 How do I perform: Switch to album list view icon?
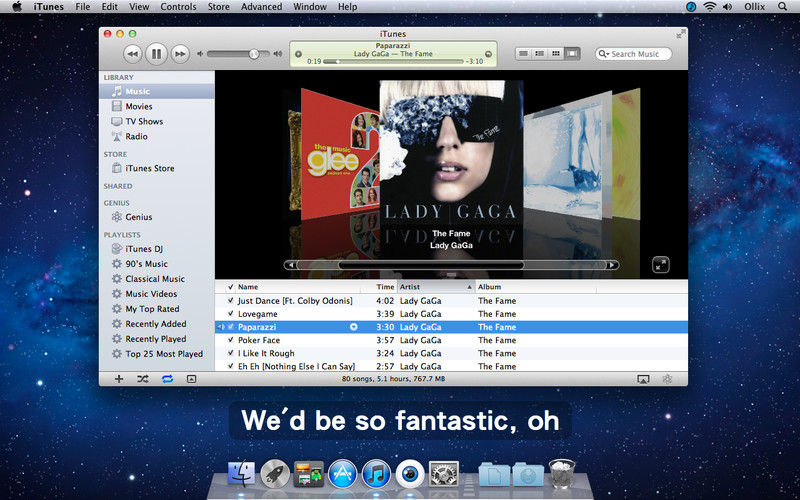(539, 54)
